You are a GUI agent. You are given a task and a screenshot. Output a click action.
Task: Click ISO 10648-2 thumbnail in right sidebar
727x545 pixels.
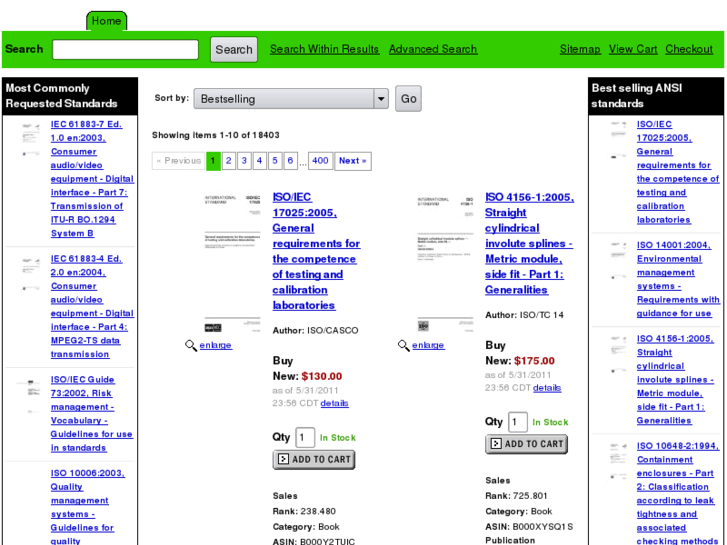(619, 461)
